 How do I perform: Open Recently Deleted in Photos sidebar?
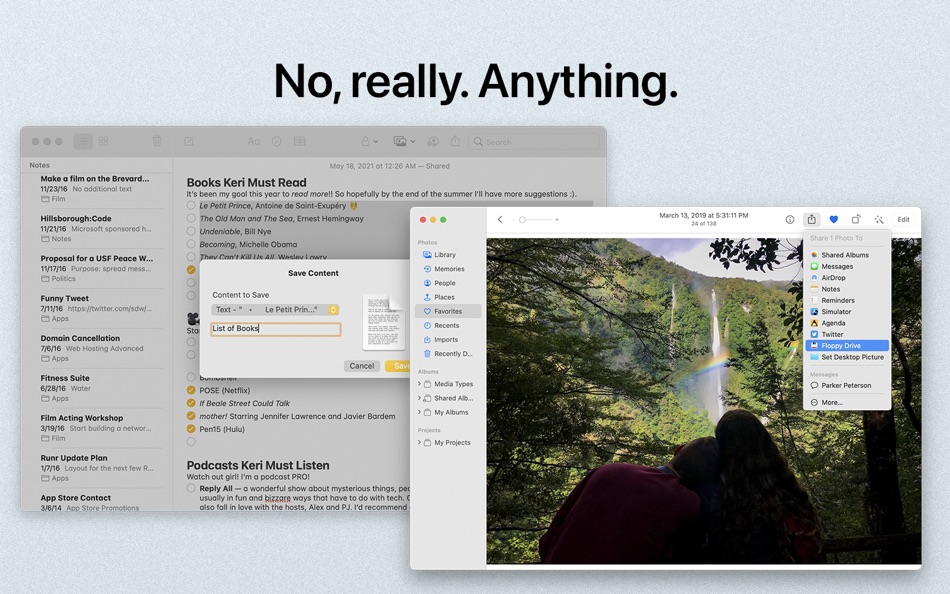[x=448, y=353]
